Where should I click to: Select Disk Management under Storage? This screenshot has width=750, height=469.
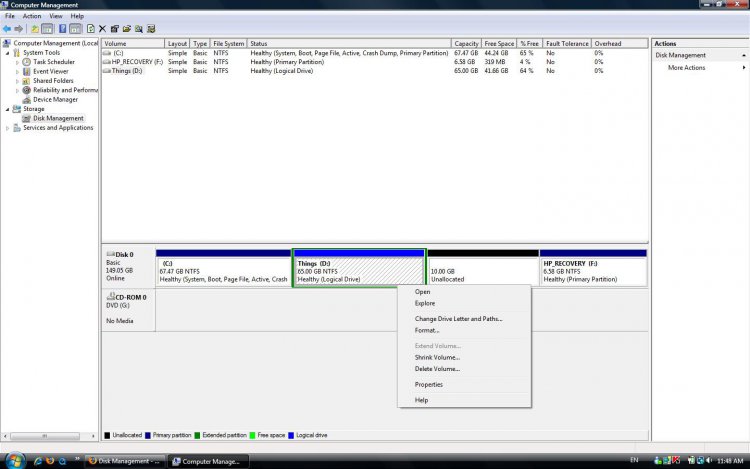58,118
